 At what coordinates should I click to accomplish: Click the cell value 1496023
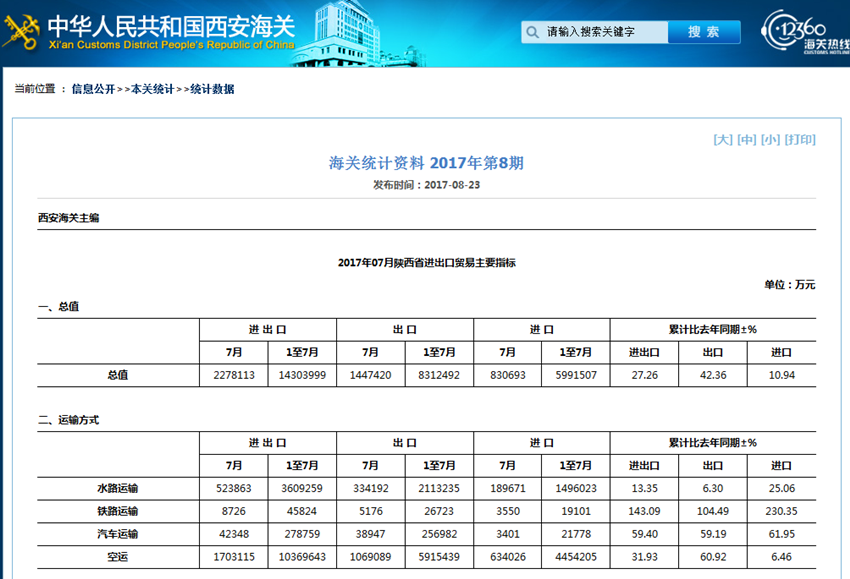(x=576, y=488)
